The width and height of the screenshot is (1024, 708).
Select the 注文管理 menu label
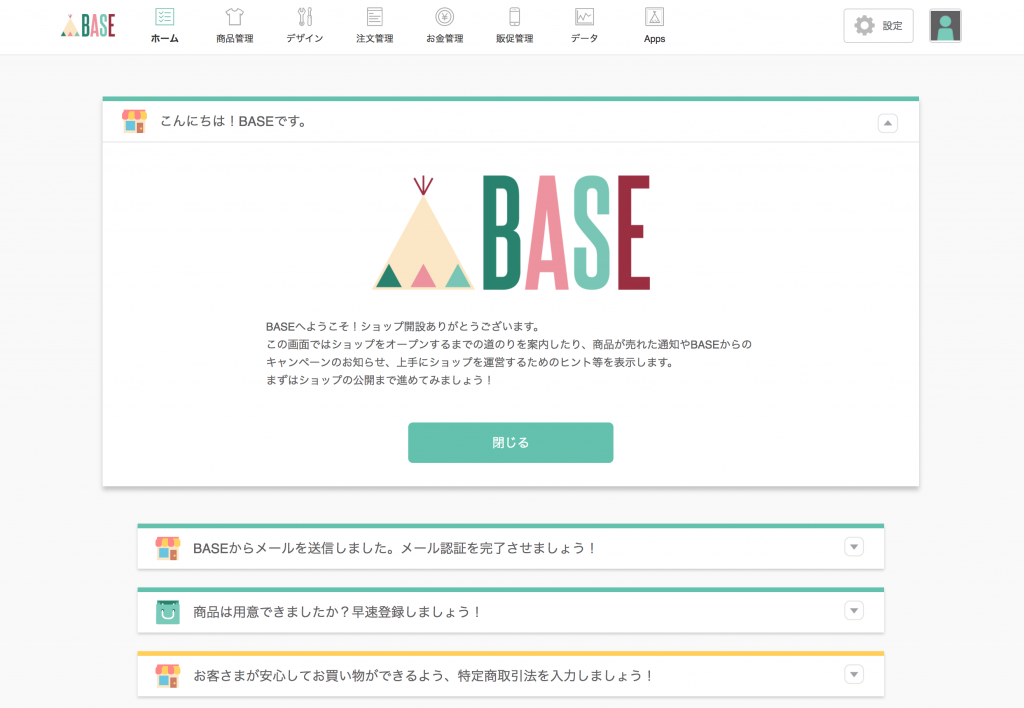(x=375, y=39)
